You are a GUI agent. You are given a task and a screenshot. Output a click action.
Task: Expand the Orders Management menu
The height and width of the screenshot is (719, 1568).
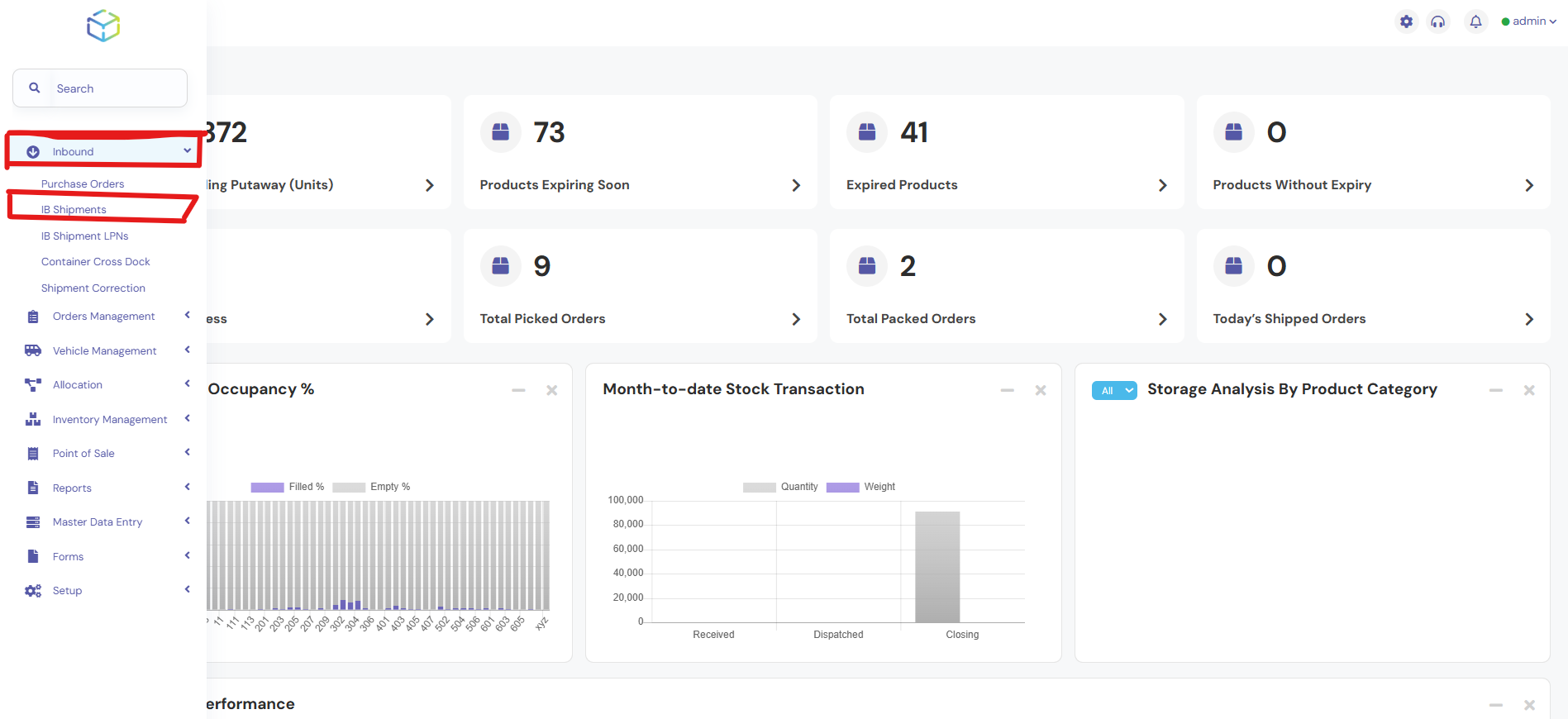[104, 317]
